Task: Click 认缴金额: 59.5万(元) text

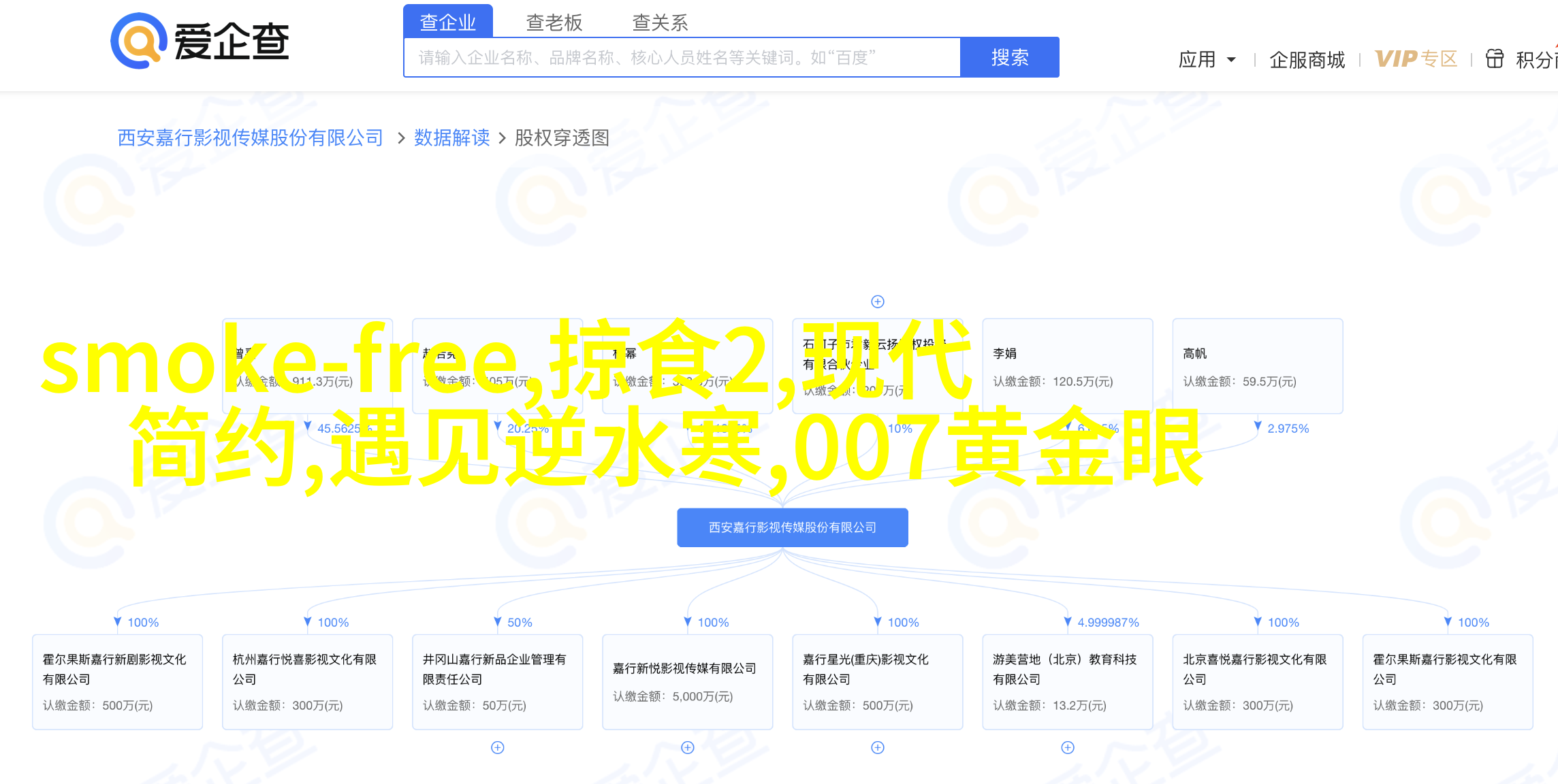Action: 1239,382
